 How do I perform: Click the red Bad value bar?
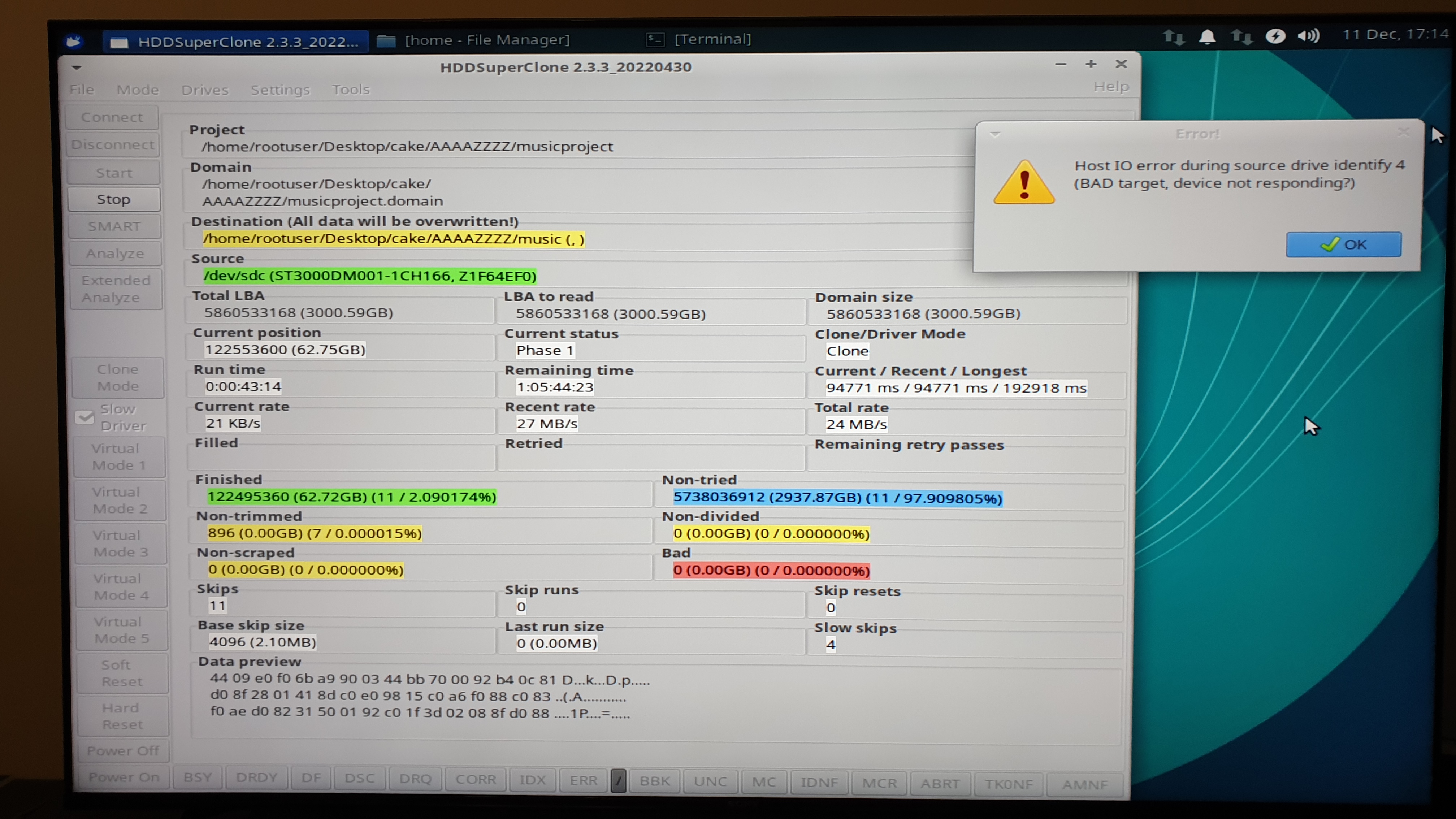[x=771, y=570]
